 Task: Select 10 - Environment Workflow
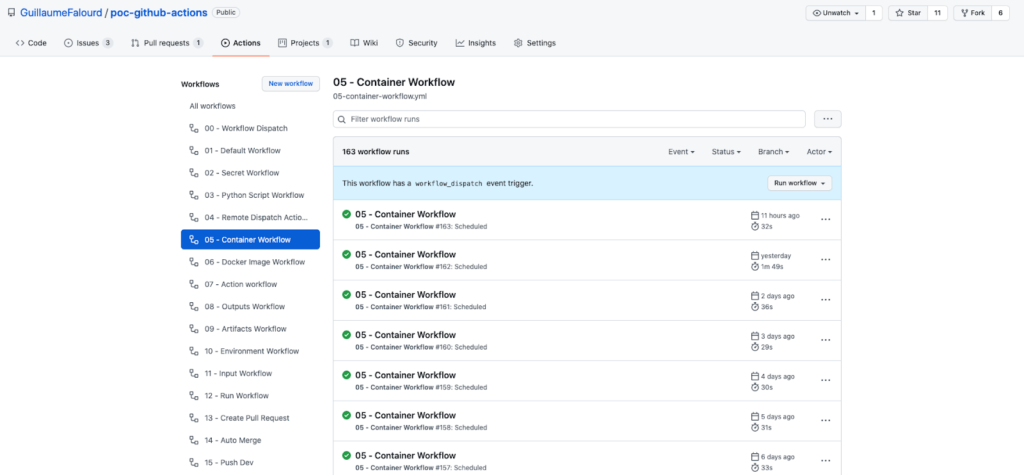point(250,351)
